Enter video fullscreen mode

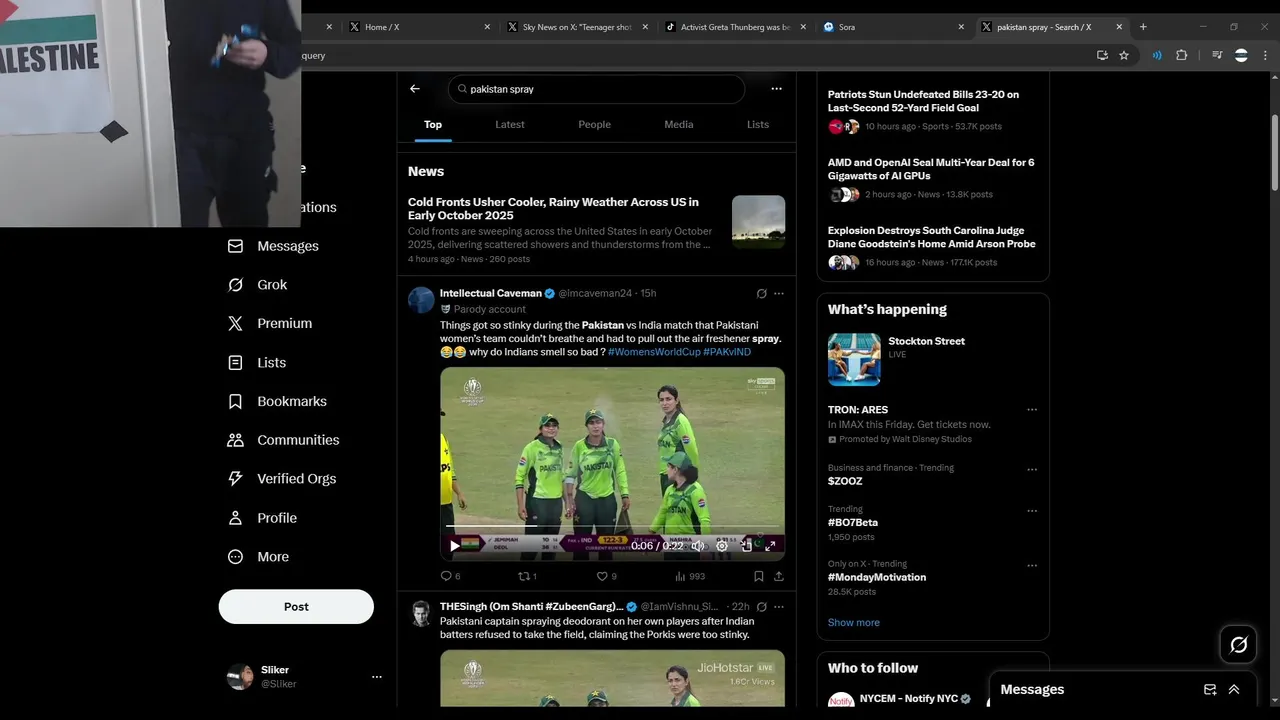(770, 546)
